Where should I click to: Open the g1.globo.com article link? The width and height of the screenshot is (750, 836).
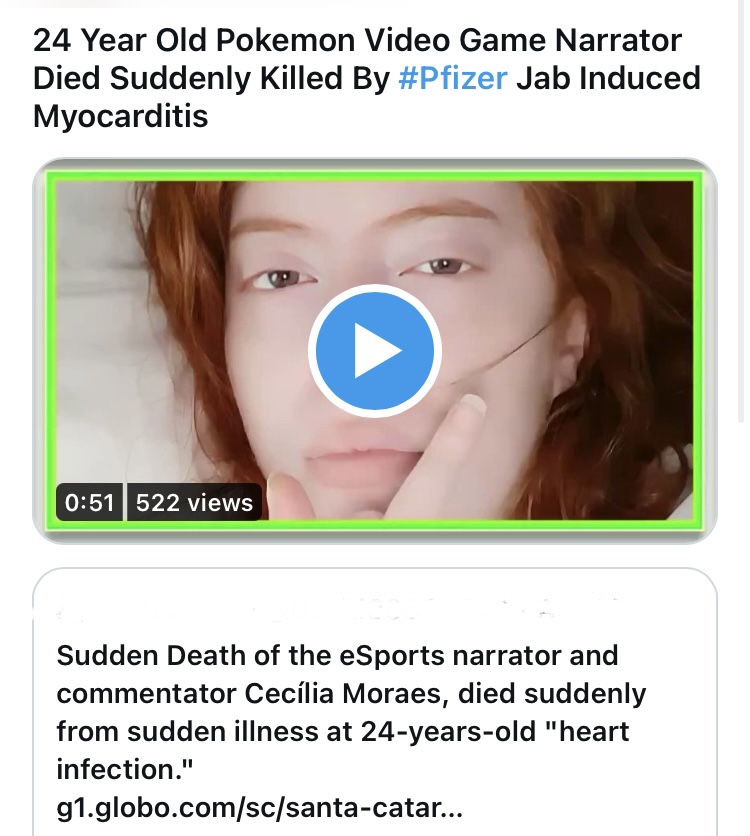(x=259, y=807)
